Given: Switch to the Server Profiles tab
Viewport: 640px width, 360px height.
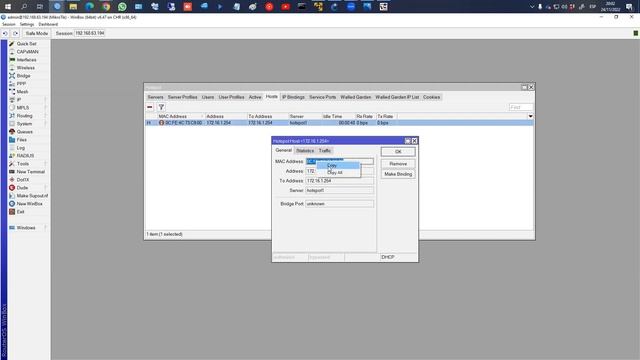Looking at the screenshot, I should click(x=182, y=97).
